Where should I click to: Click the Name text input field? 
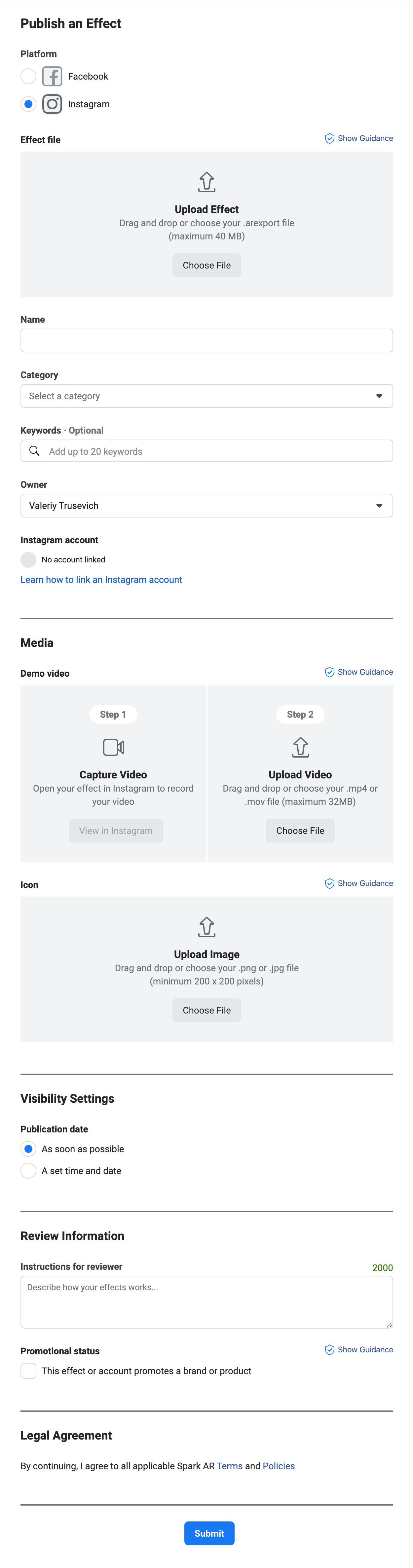pos(207,340)
